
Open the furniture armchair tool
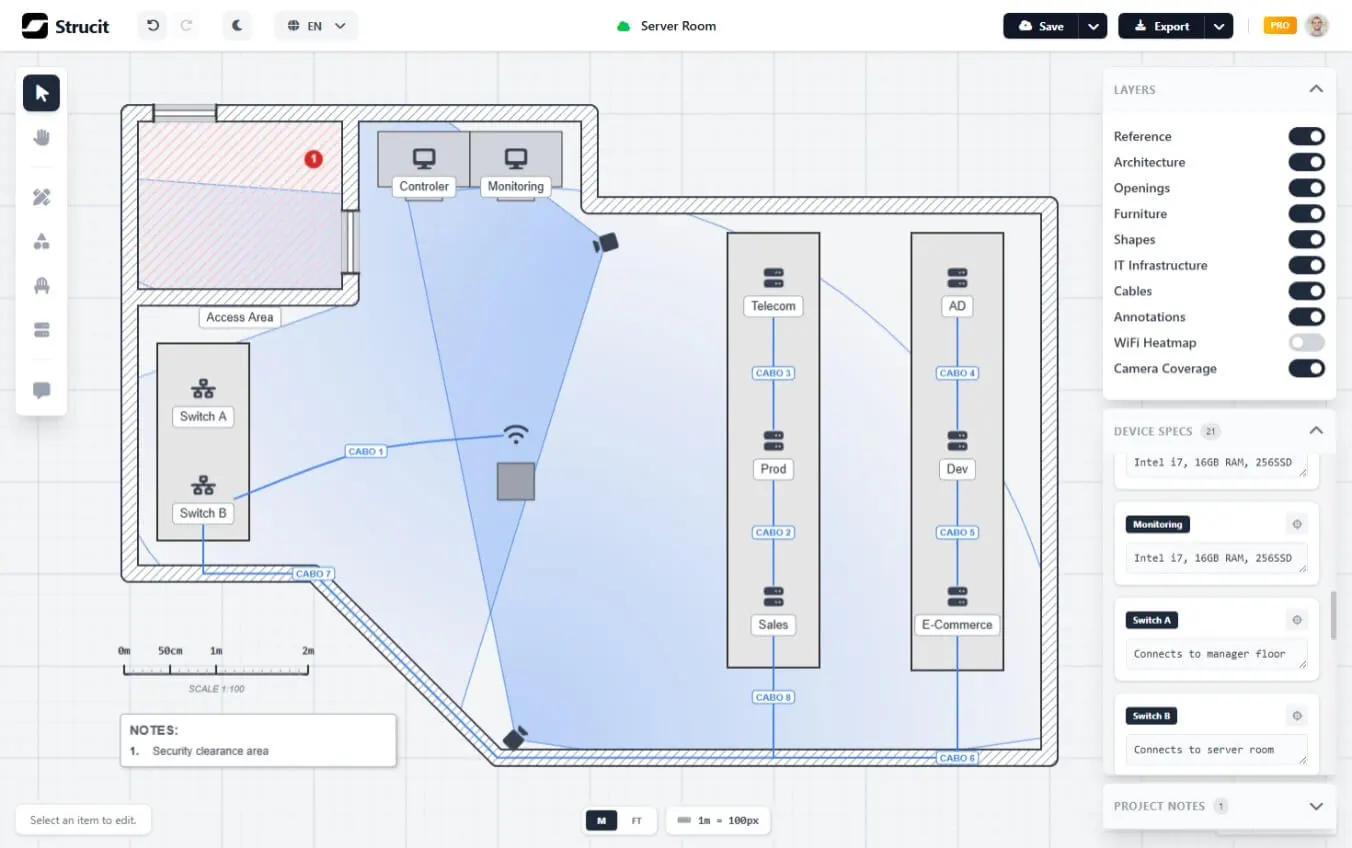41,286
